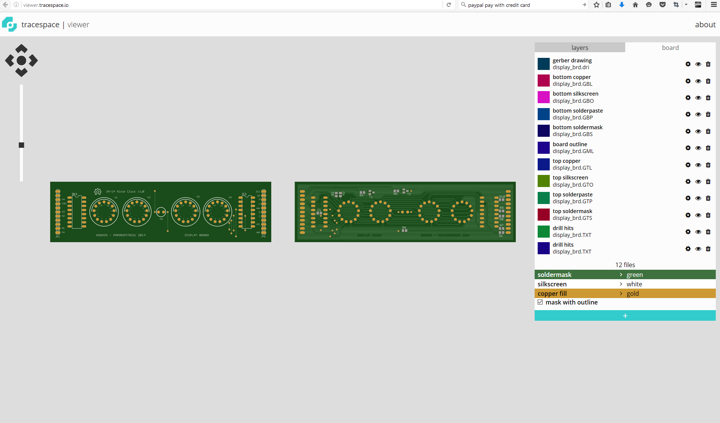Click the browser URL address bar
This screenshot has width=720, height=423.
(x=232, y=5)
